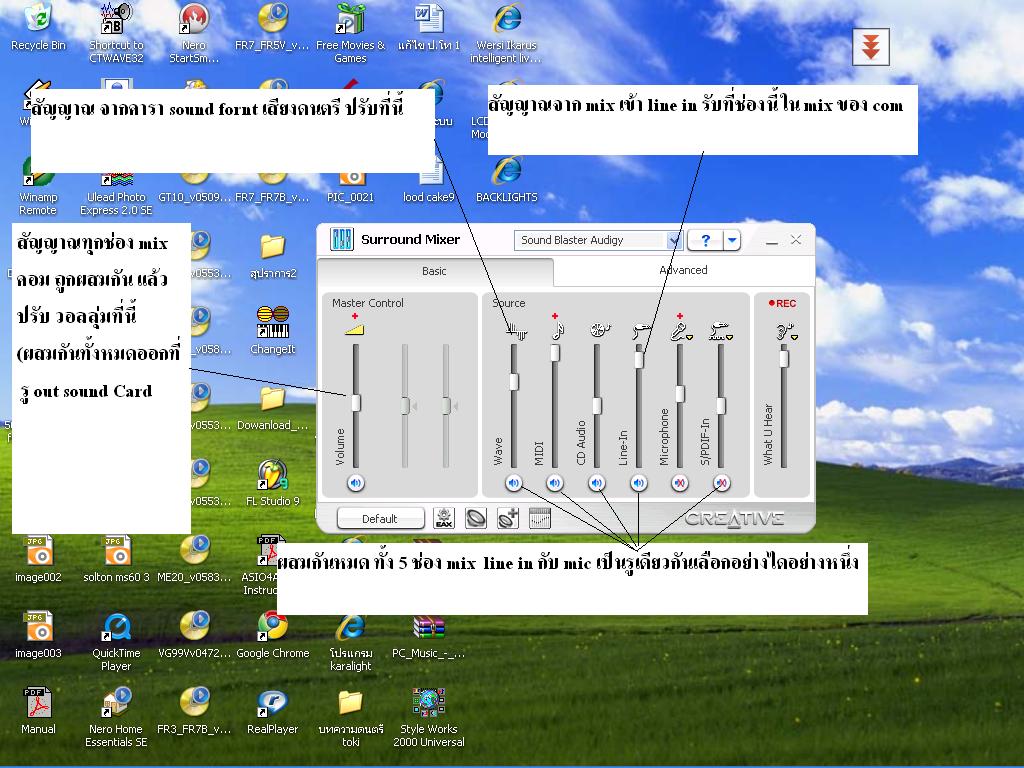Minimize the Surround Mixer window
The height and width of the screenshot is (768, 1024).
click(772, 240)
